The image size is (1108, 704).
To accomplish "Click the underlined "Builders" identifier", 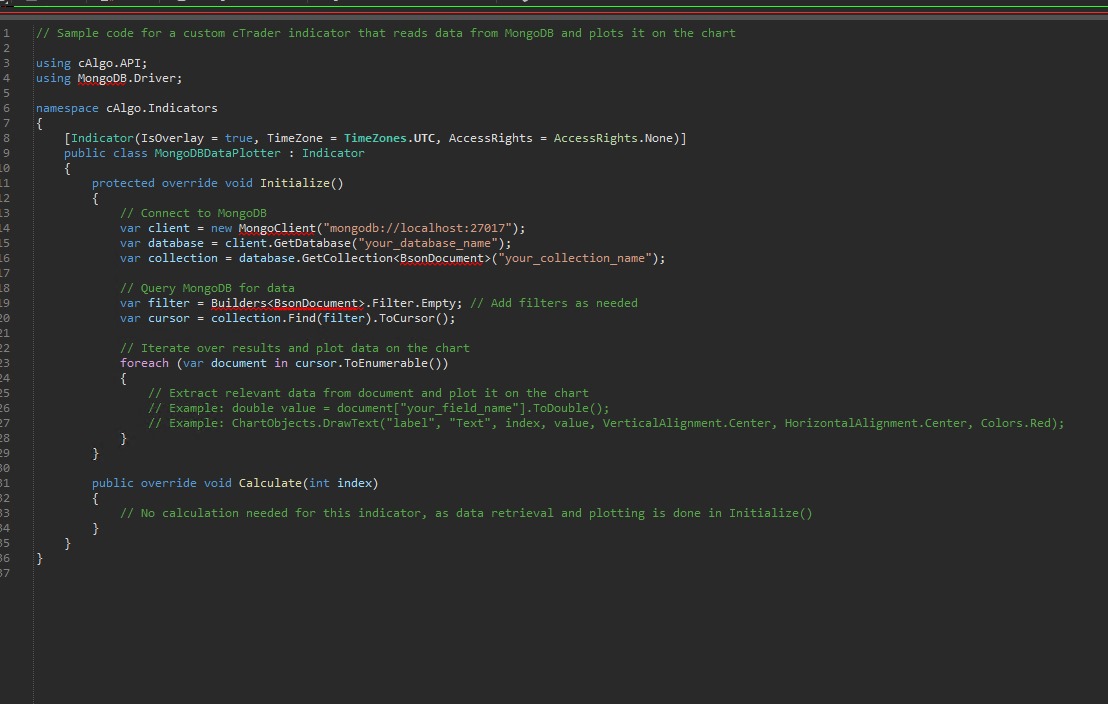I will (x=239, y=303).
